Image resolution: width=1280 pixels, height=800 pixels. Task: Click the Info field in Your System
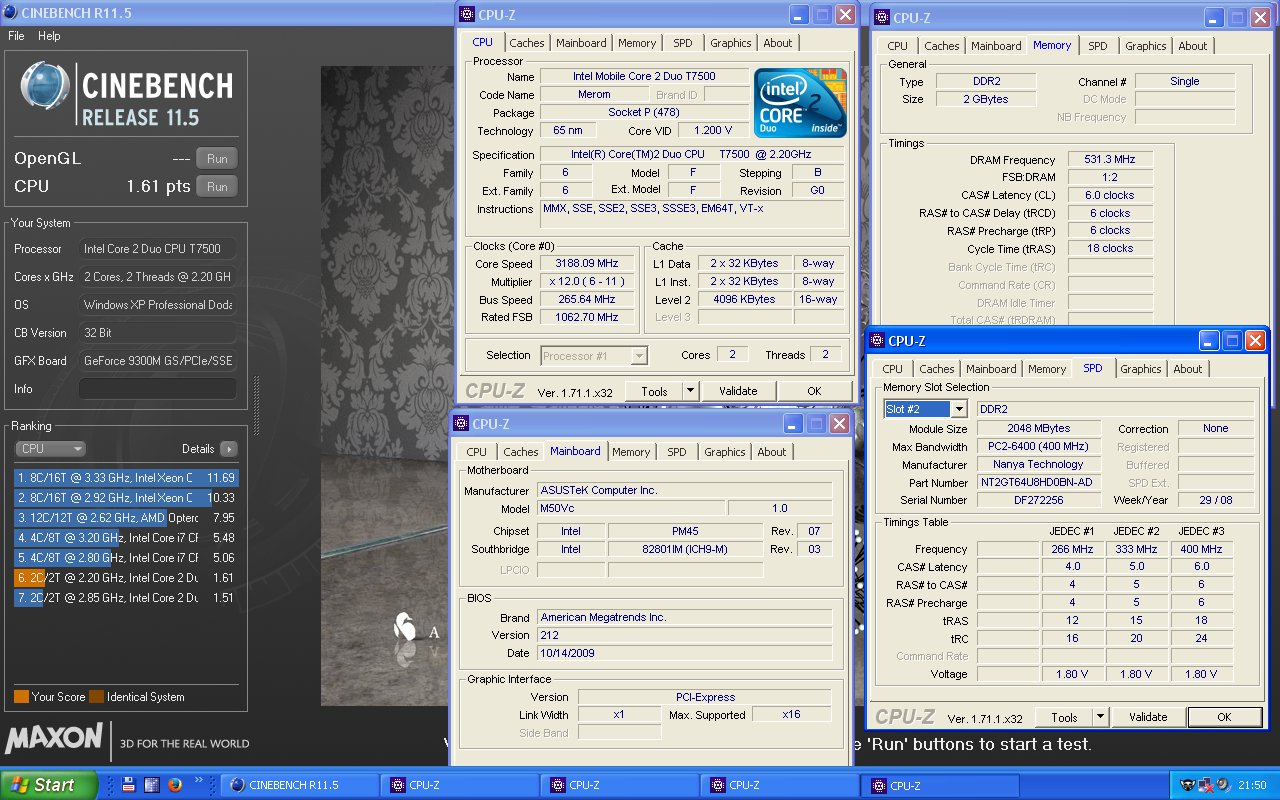pos(158,389)
